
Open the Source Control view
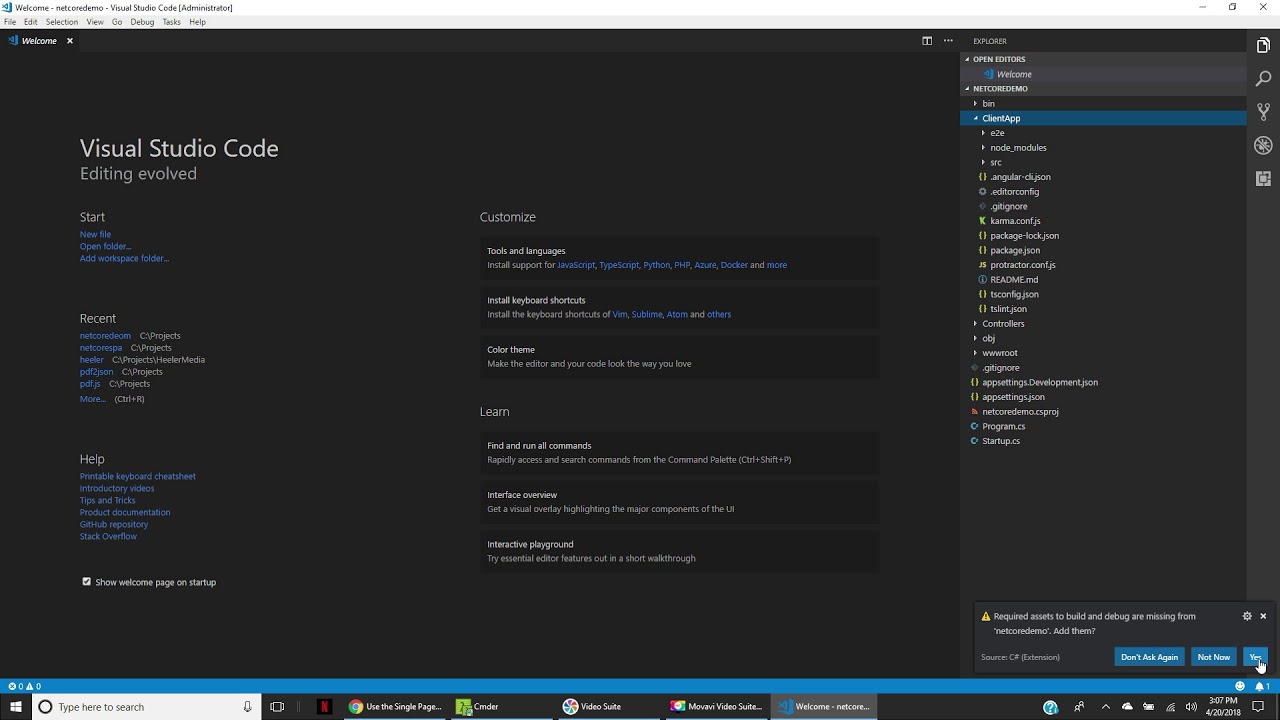click(1263, 112)
